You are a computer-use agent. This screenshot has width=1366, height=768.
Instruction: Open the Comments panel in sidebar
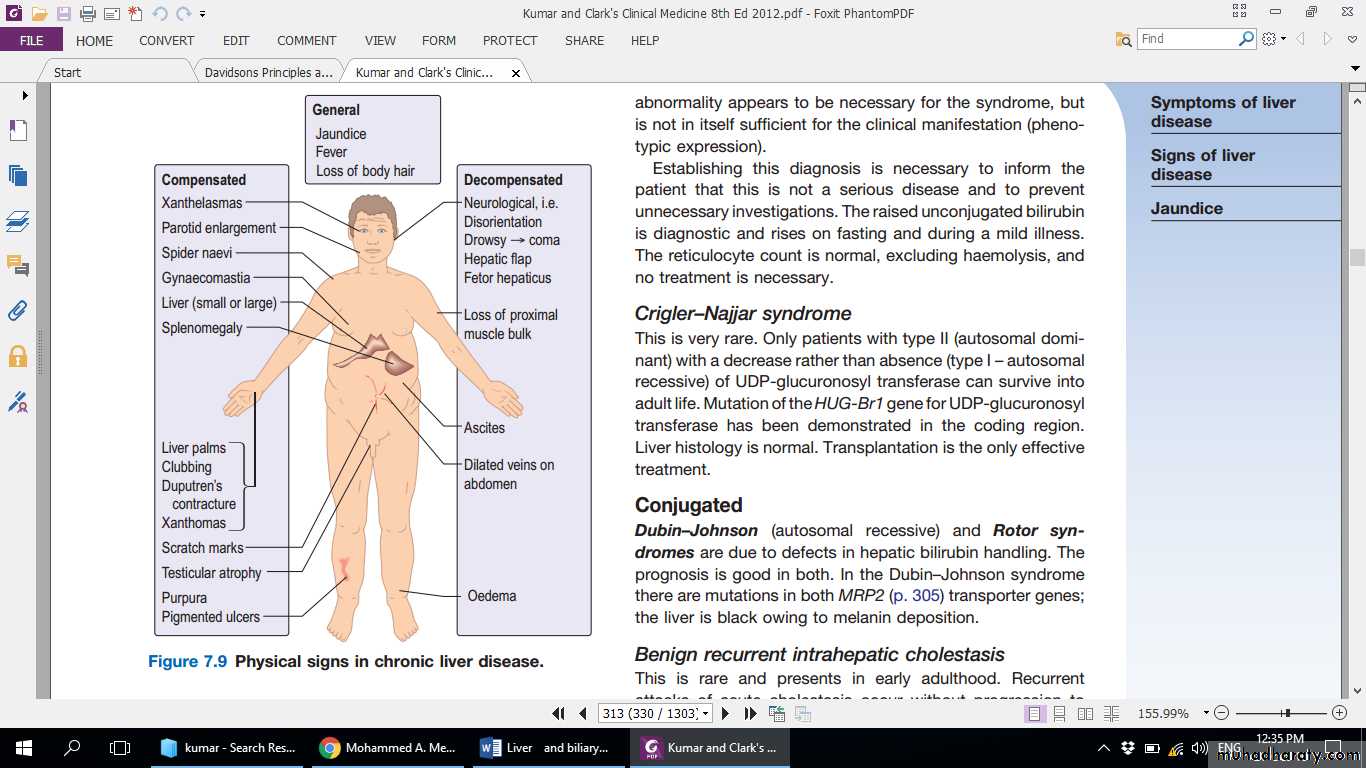coord(18,265)
